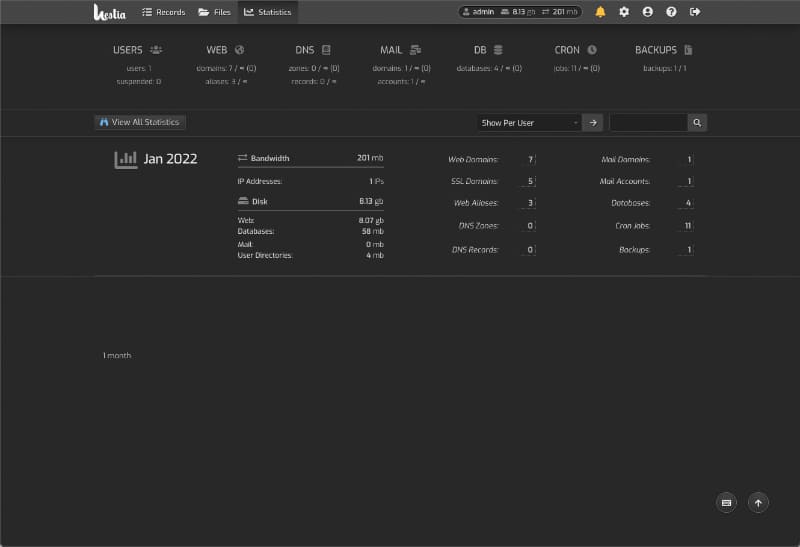800x547 pixels.
Task: Go to the CRON section
Action: (x=567, y=50)
